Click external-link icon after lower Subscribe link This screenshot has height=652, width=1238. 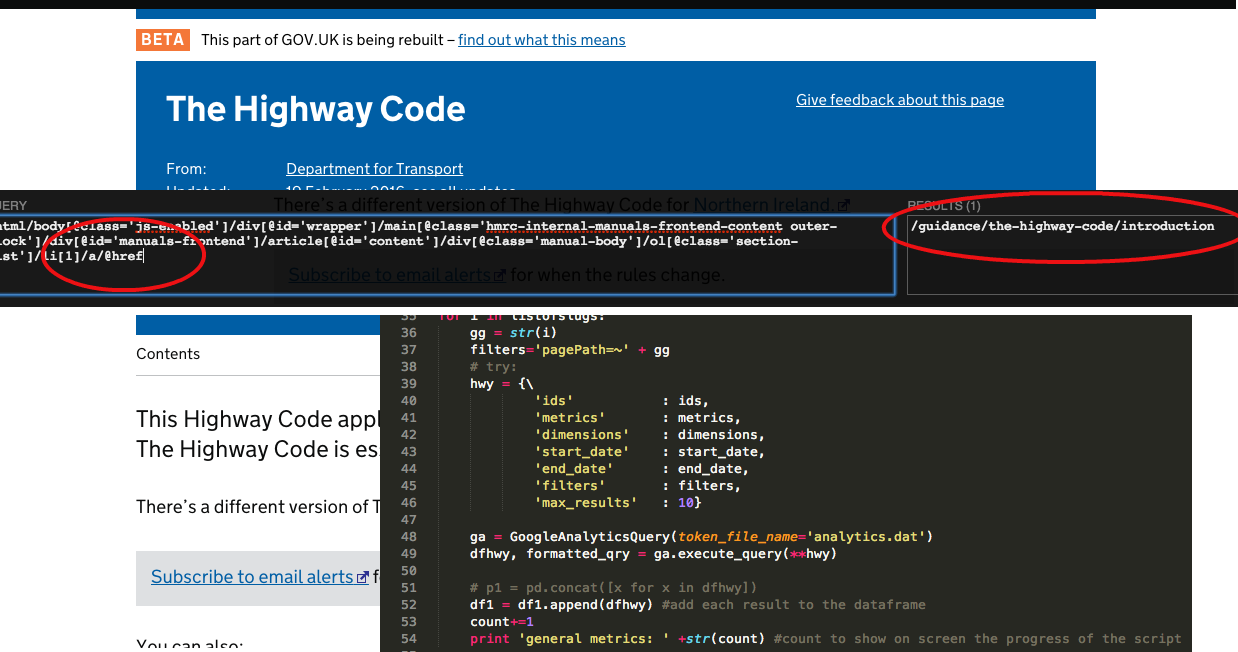click(x=363, y=578)
